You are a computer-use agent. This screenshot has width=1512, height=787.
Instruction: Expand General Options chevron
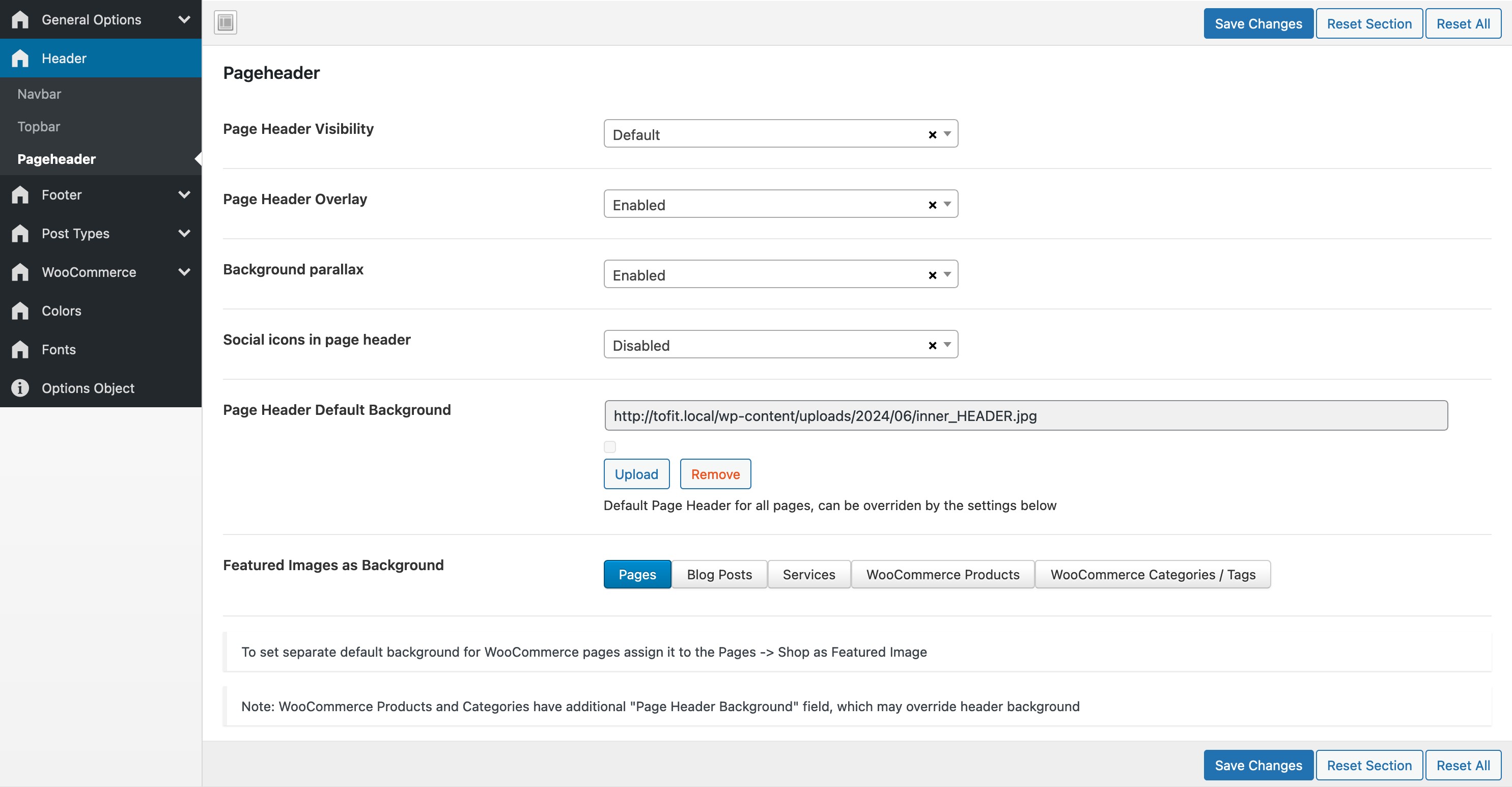click(x=184, y=19)
